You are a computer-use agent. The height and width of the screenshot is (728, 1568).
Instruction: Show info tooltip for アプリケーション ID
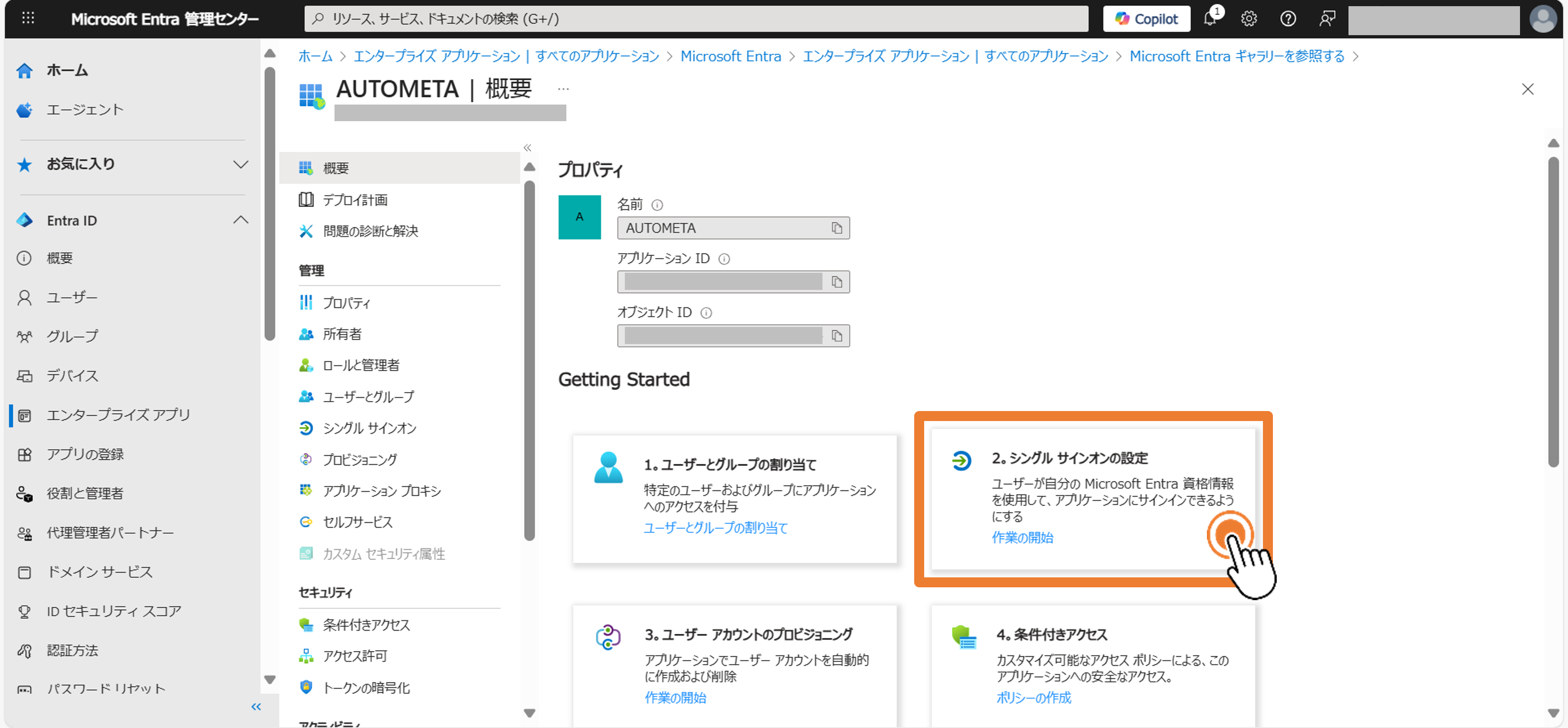pyautogui.click(x=724, y=259)
